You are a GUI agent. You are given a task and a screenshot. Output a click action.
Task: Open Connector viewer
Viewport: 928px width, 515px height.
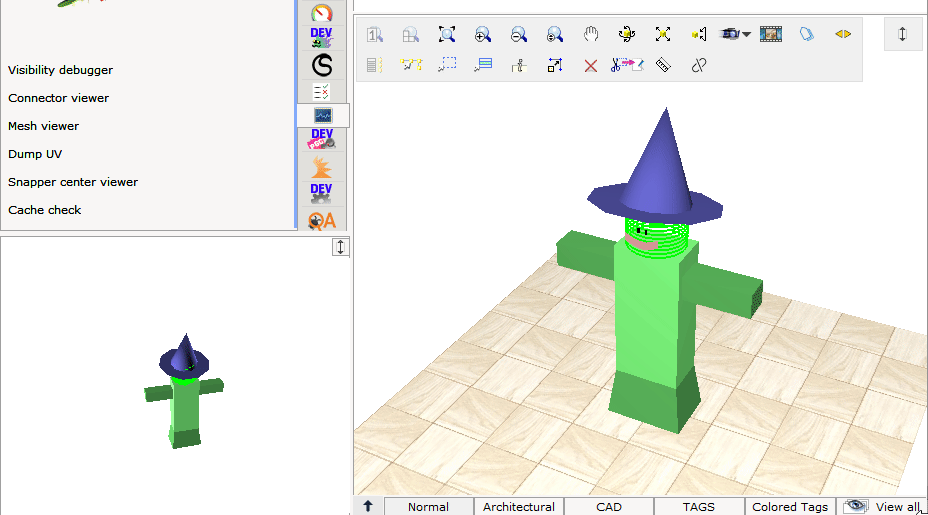(x=59, y=98)
